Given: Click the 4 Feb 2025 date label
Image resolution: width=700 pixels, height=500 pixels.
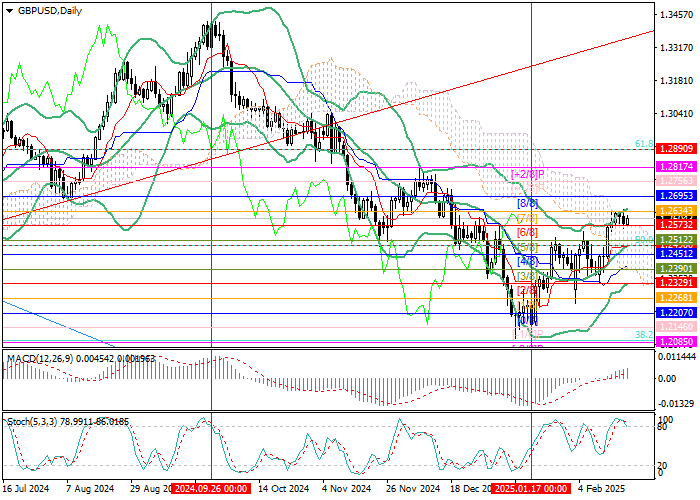Looking at the screenshot, I should point(603,489).
